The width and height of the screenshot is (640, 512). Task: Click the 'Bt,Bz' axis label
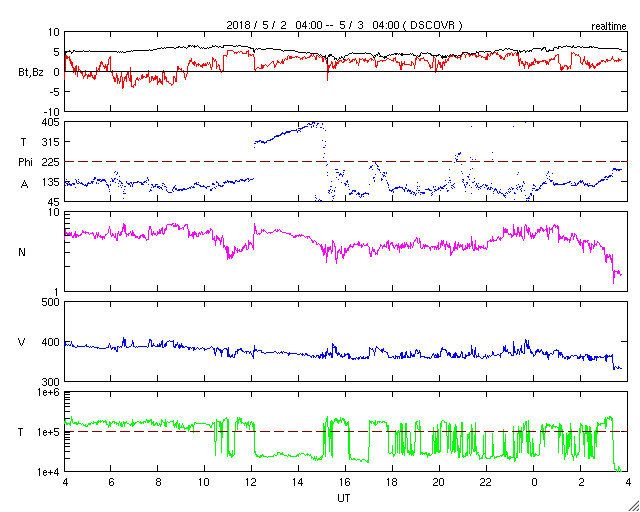[x=31, y=73]
